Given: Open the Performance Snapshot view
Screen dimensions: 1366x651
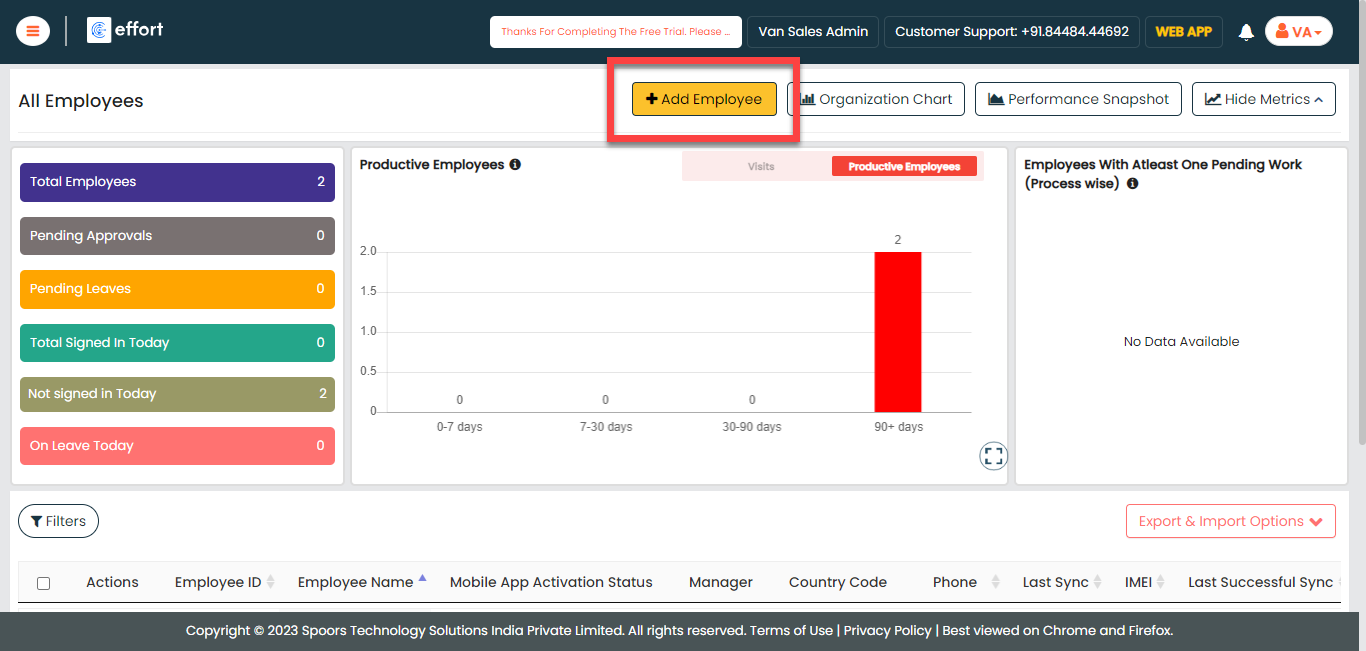Looking at the screenshot, I should 1078,99.
